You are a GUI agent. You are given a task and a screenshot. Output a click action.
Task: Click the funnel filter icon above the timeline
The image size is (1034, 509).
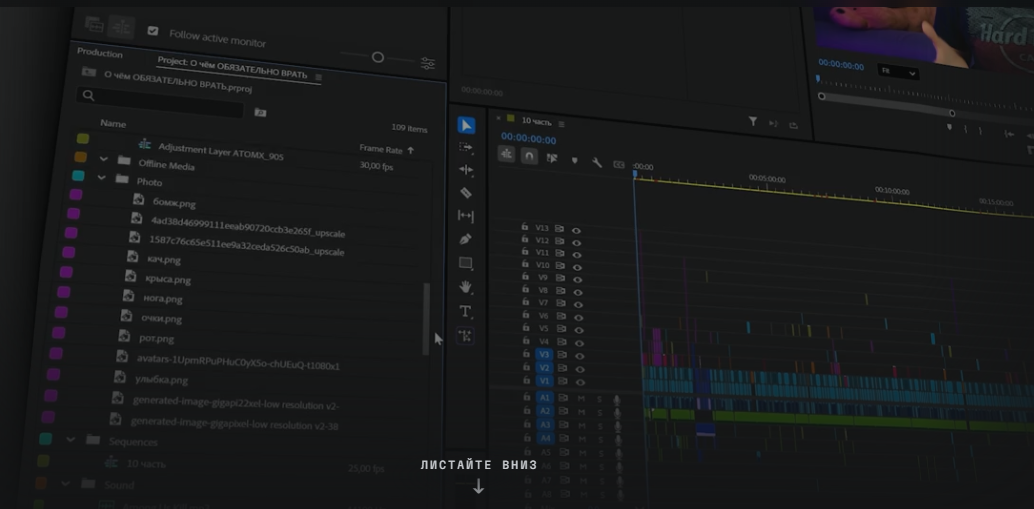pyautogui.click(x=752, y=121)
